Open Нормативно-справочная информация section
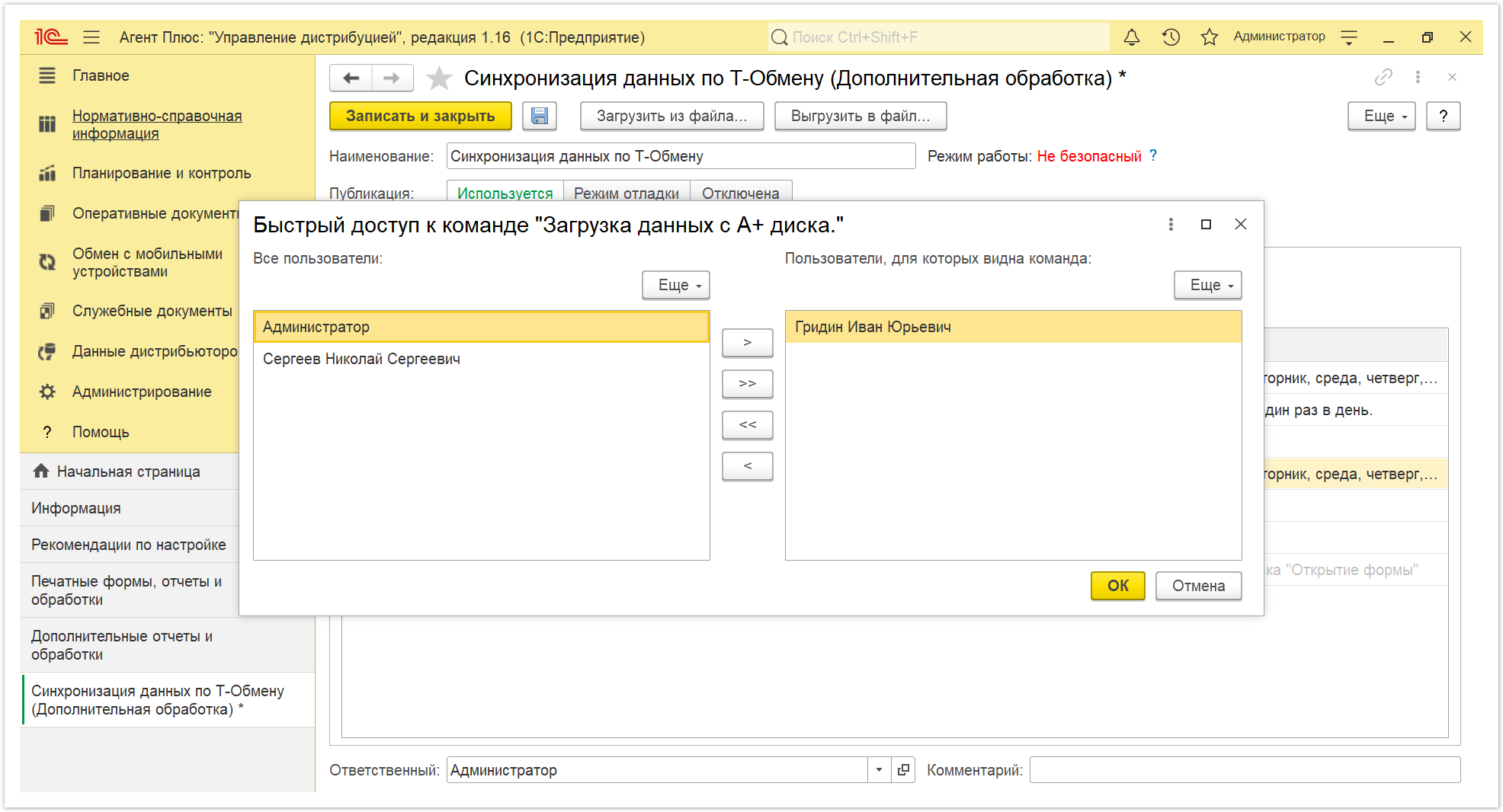 coord(157,124)
